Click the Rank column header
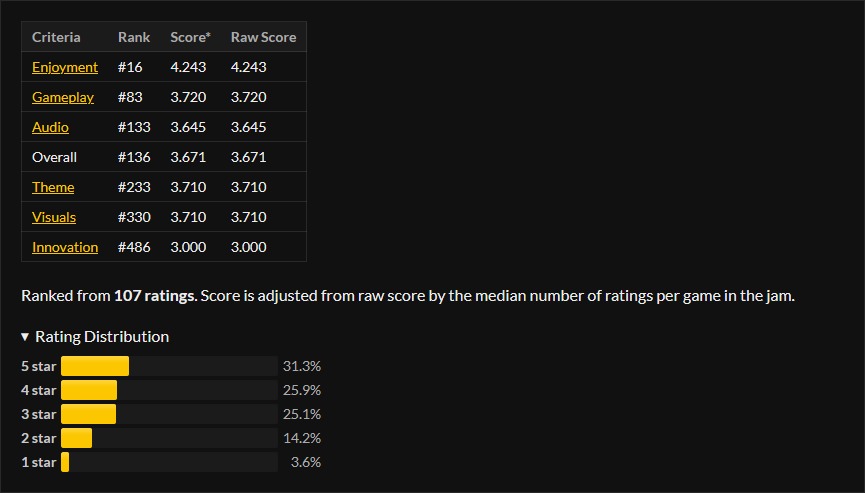 pos(134,37)
